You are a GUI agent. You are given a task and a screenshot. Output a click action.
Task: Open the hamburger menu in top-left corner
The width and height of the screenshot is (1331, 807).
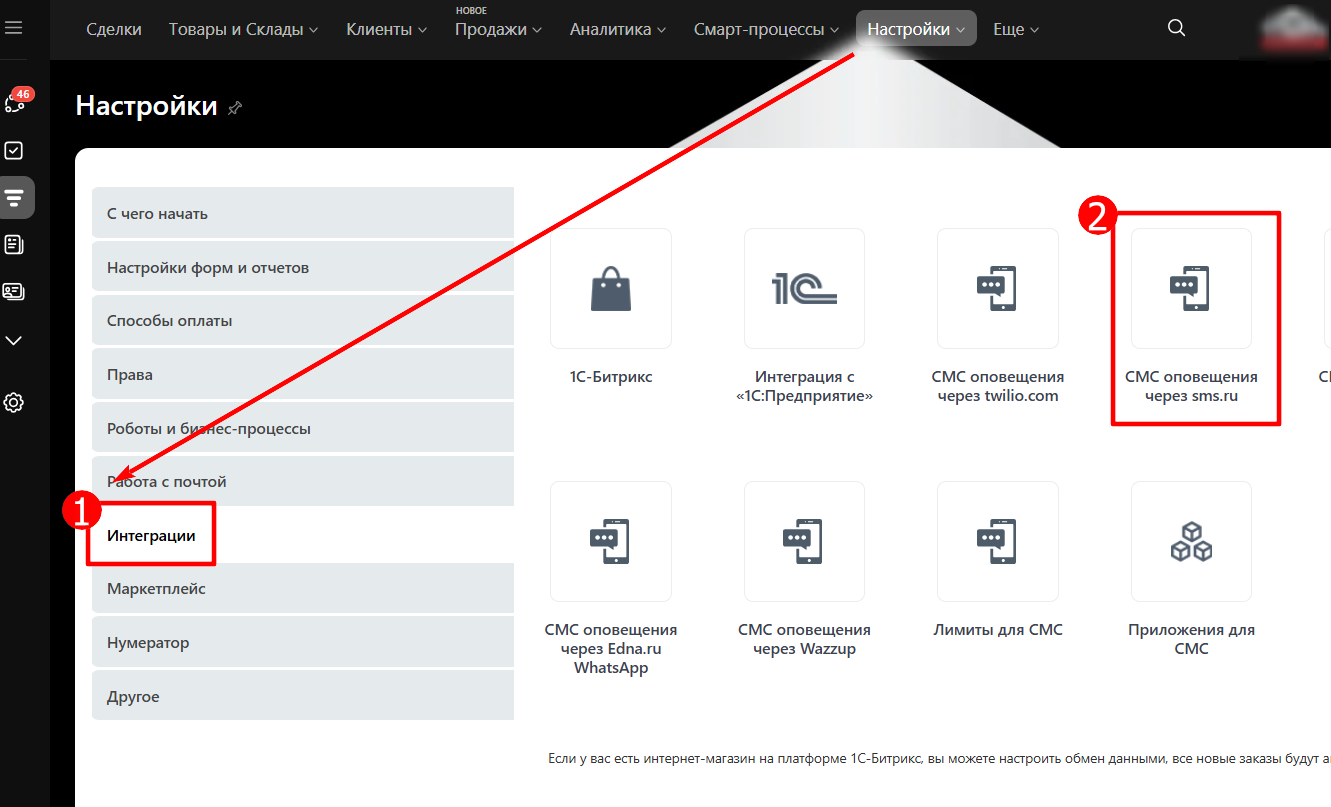click(14, 28)
